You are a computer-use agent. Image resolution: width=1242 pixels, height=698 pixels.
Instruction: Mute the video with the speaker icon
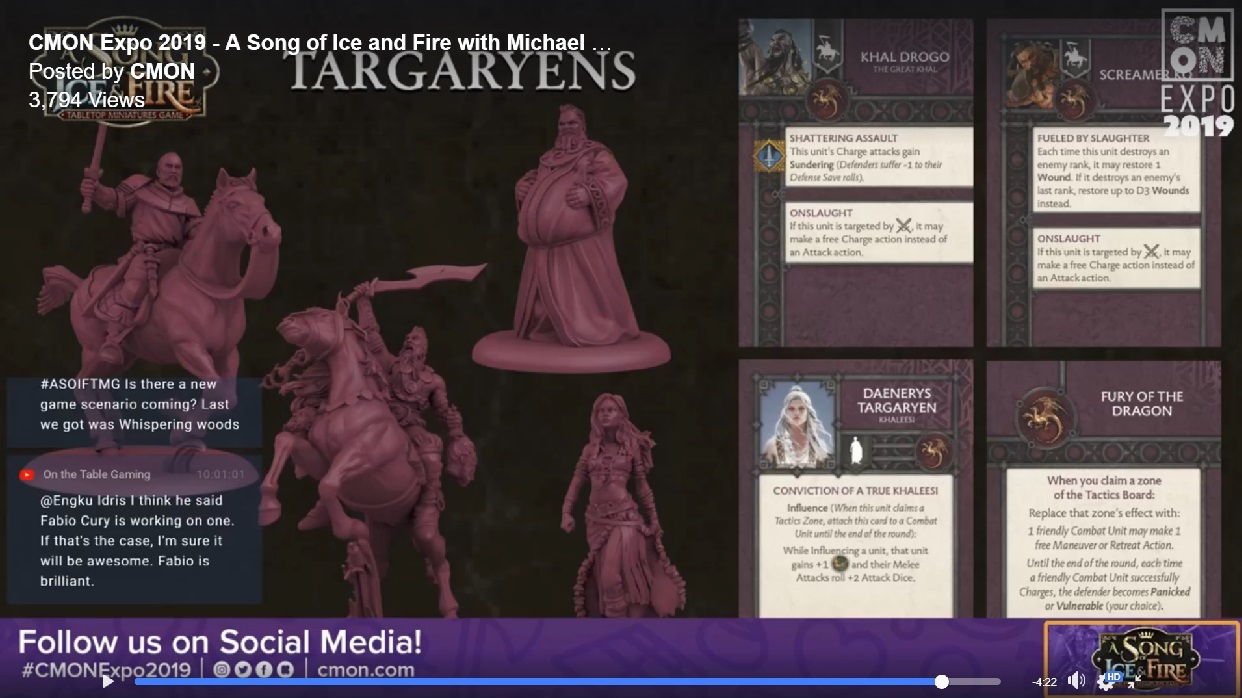(x=1076, y=681)
